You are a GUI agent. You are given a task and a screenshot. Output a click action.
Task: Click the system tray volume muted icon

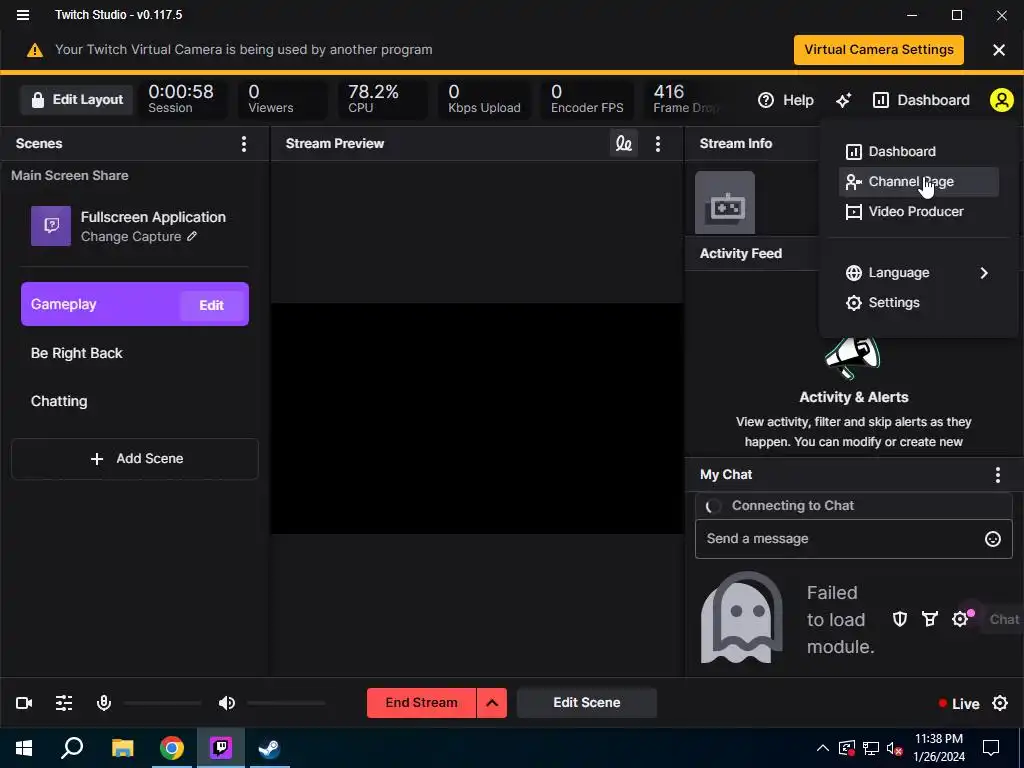coord(895,748)
